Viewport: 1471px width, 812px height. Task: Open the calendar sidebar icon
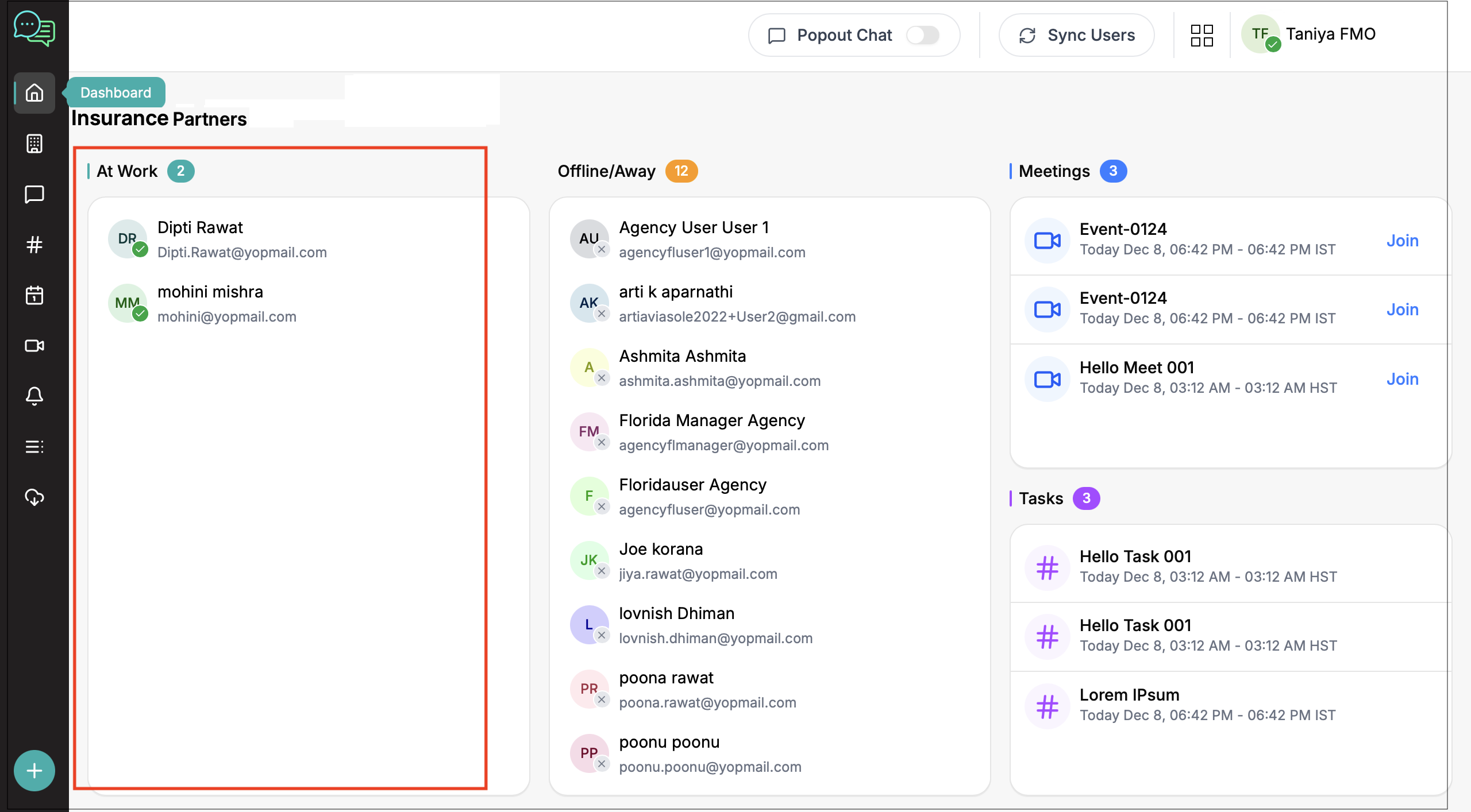point(34,295)
